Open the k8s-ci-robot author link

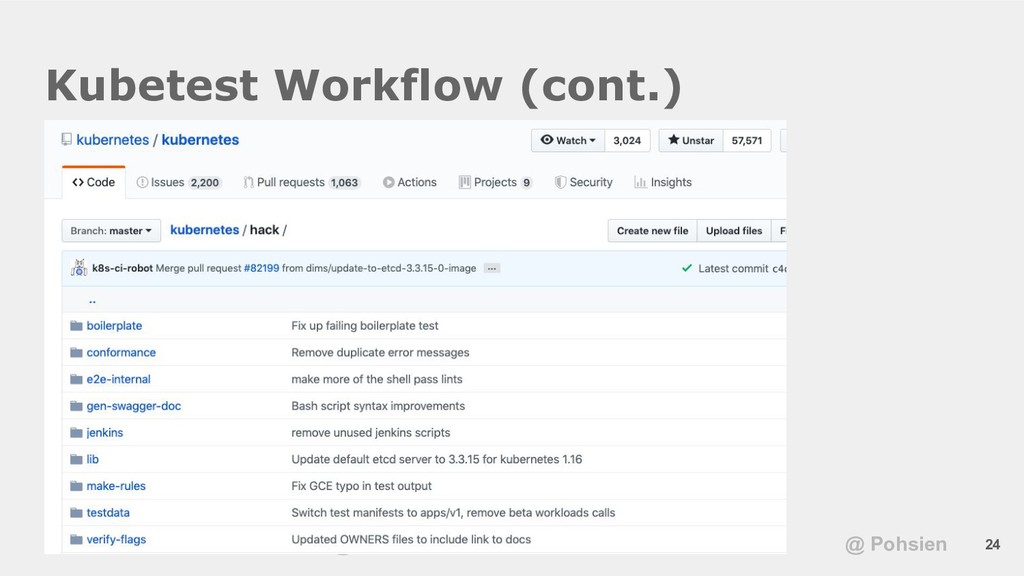click(122, 268)
